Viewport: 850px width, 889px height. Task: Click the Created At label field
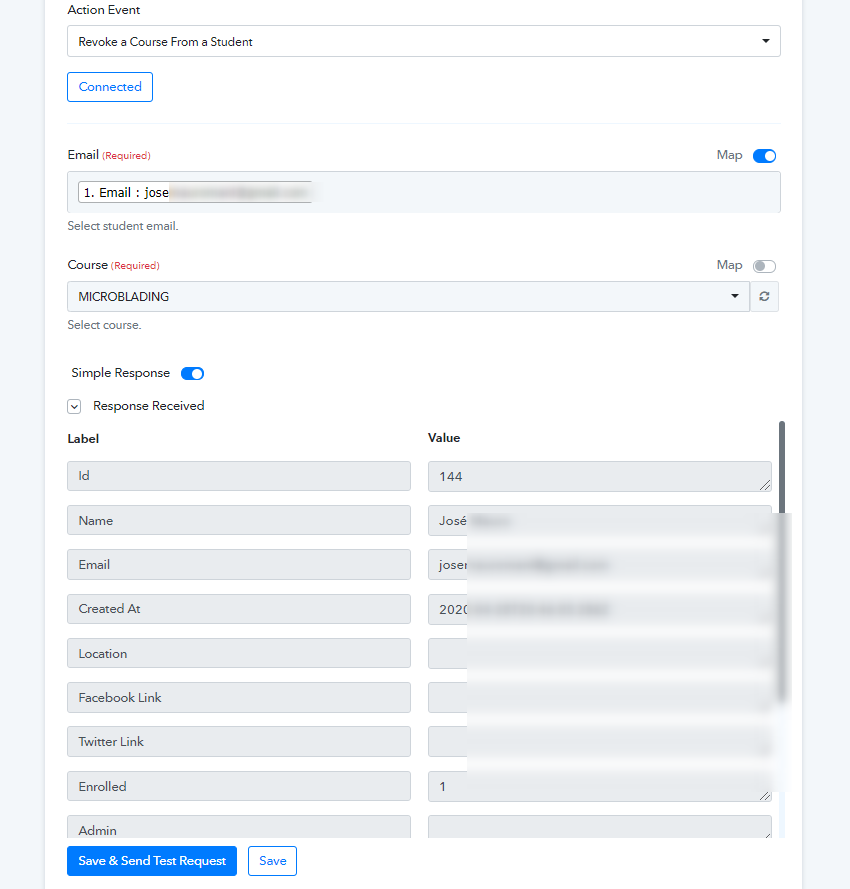(x=239, y=609)
